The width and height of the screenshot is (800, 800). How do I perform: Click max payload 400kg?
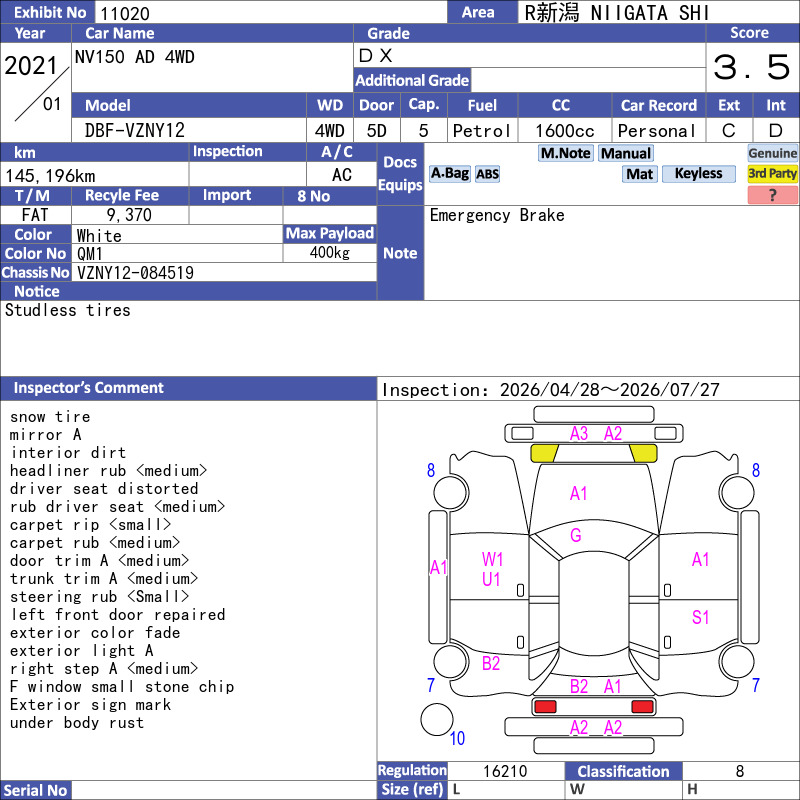tap(330, 253)
